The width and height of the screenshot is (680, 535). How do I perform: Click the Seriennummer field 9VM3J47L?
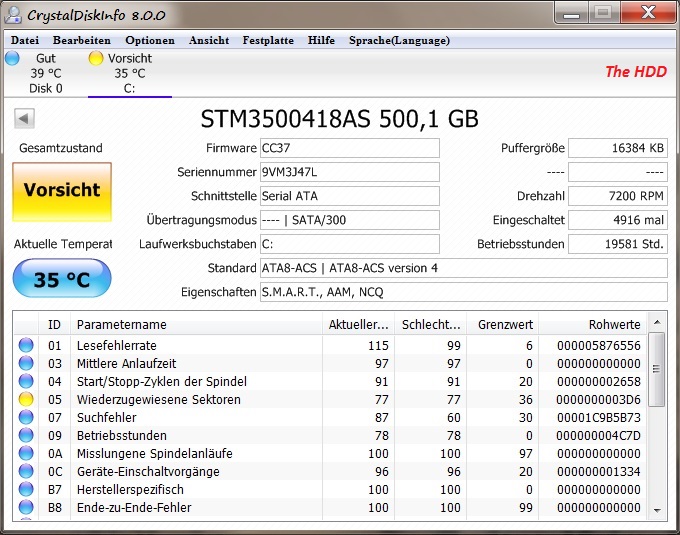click(350, 172)
